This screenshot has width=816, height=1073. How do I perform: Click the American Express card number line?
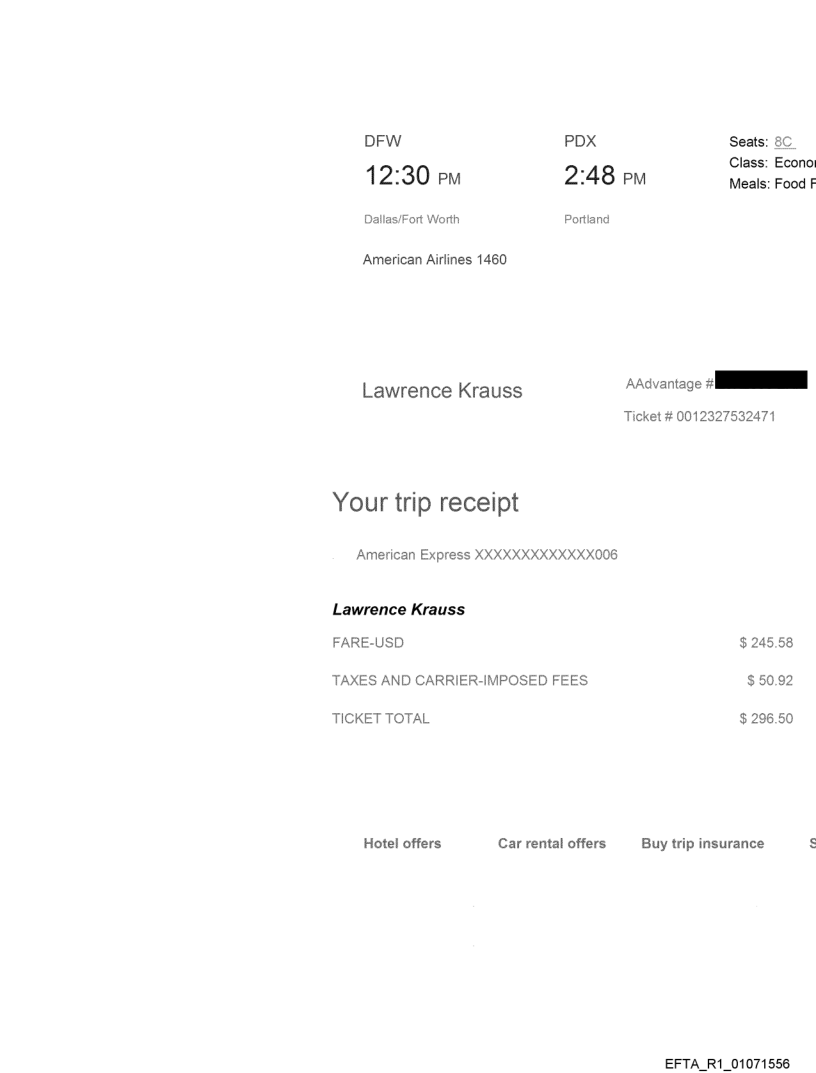tap(486, 556)
